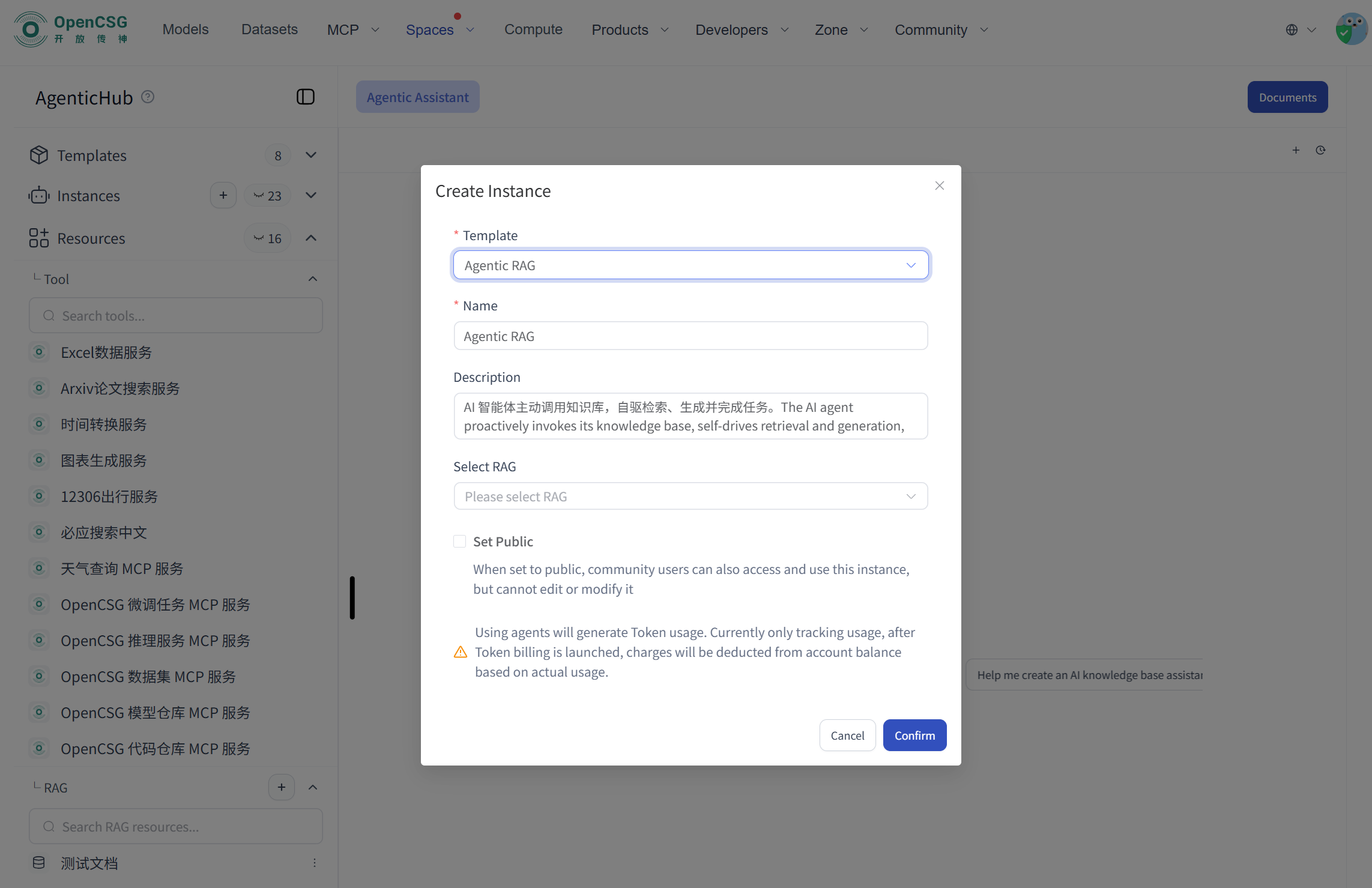Click the AgenticHub help question icon
This screenshot has width=1372, height=888.
(148, 97)
